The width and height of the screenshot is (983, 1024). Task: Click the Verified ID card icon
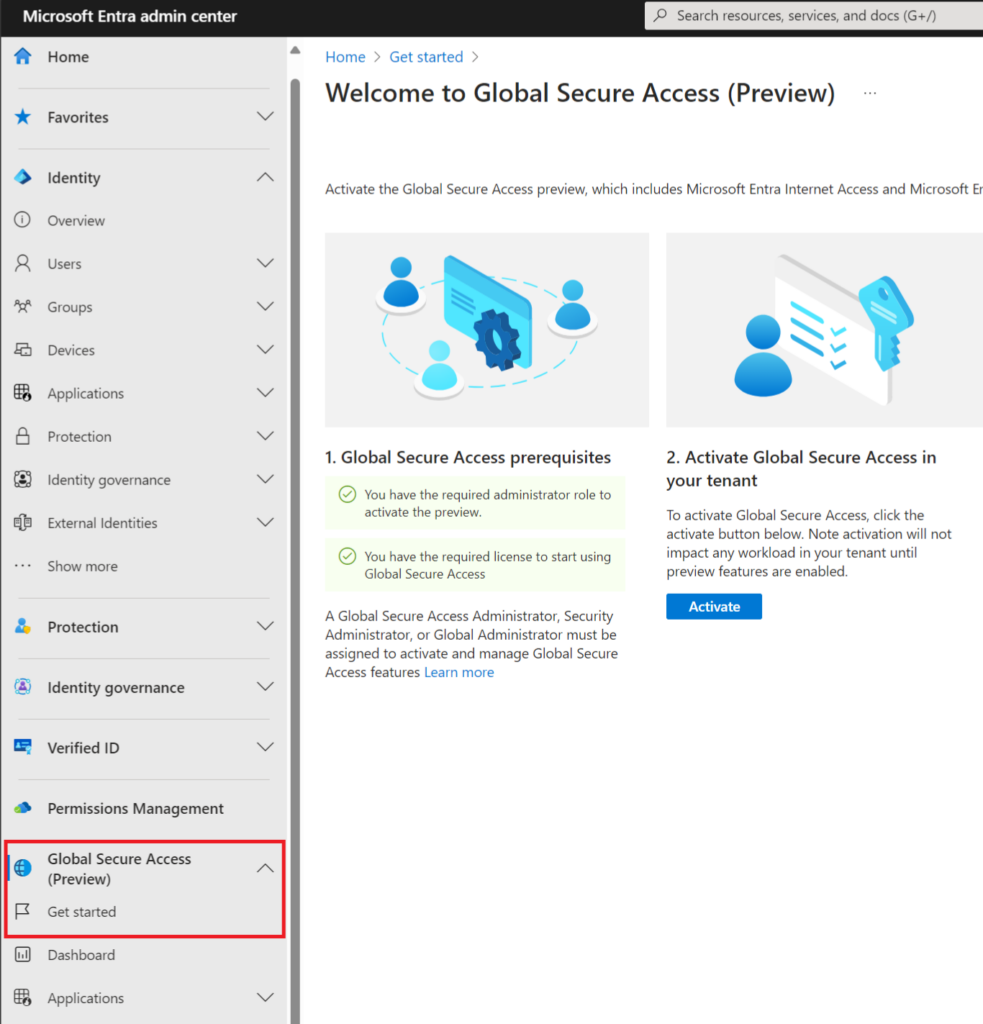23,747
